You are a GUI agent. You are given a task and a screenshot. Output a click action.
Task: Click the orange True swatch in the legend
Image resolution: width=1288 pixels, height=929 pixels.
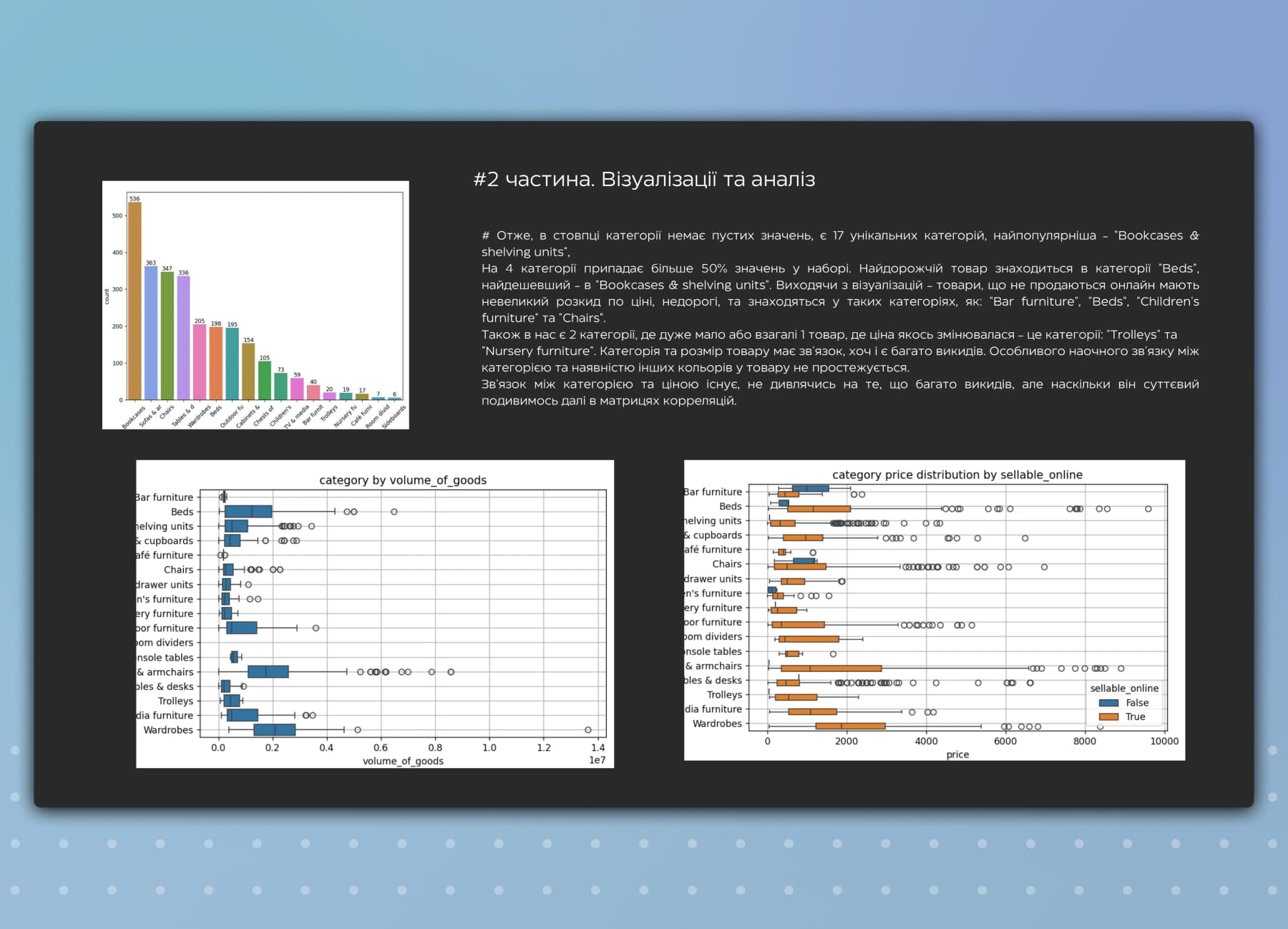pos(1108,716)
